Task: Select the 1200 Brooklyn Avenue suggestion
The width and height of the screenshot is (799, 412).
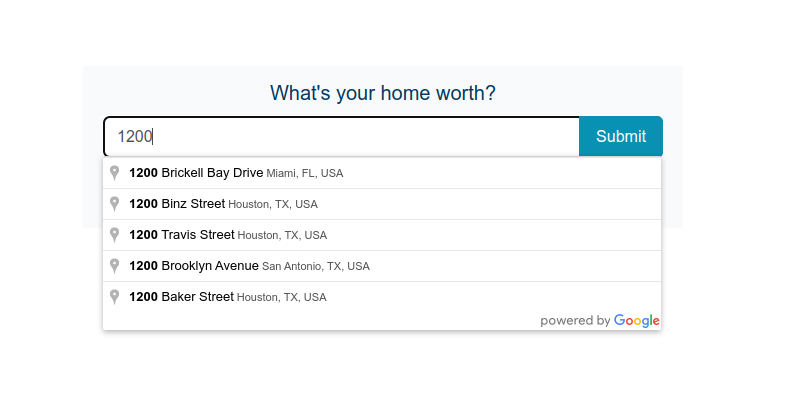Action: click(x=194, y=266)
